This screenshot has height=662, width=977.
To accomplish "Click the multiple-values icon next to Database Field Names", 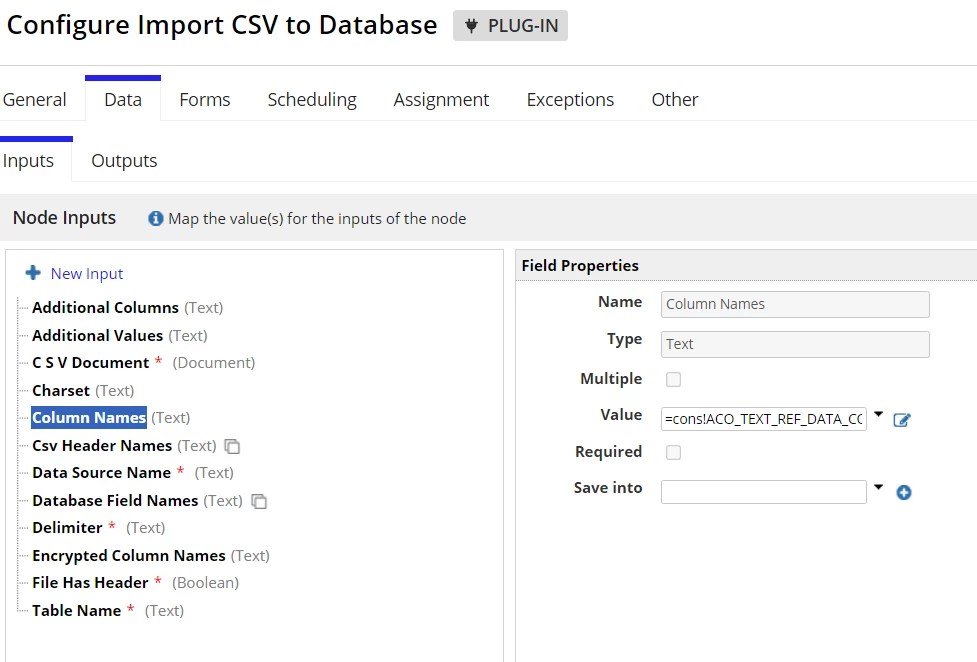I will pyautogui.click(x=259, y=501).
